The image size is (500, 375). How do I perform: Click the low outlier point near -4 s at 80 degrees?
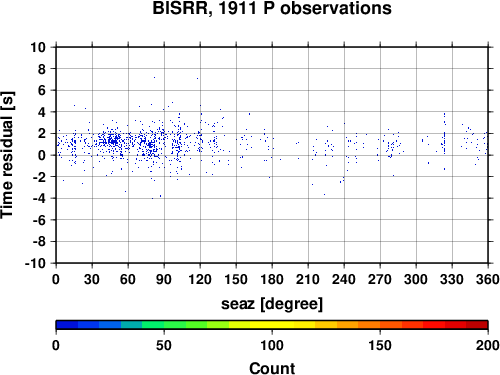pos(152,198)
